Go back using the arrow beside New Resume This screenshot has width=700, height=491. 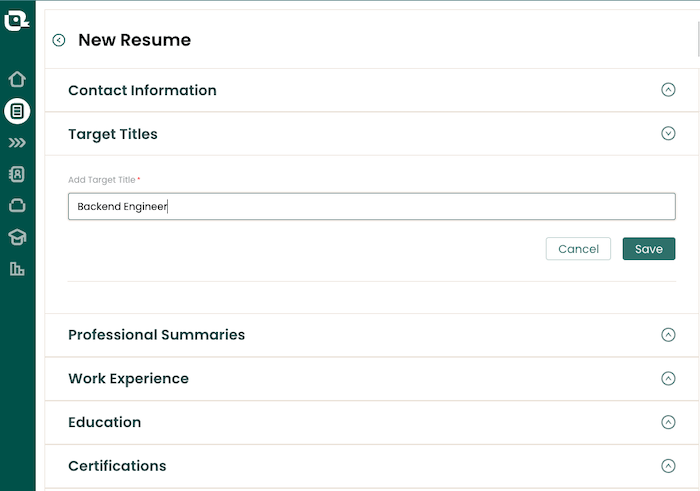[x=58, y=40]
